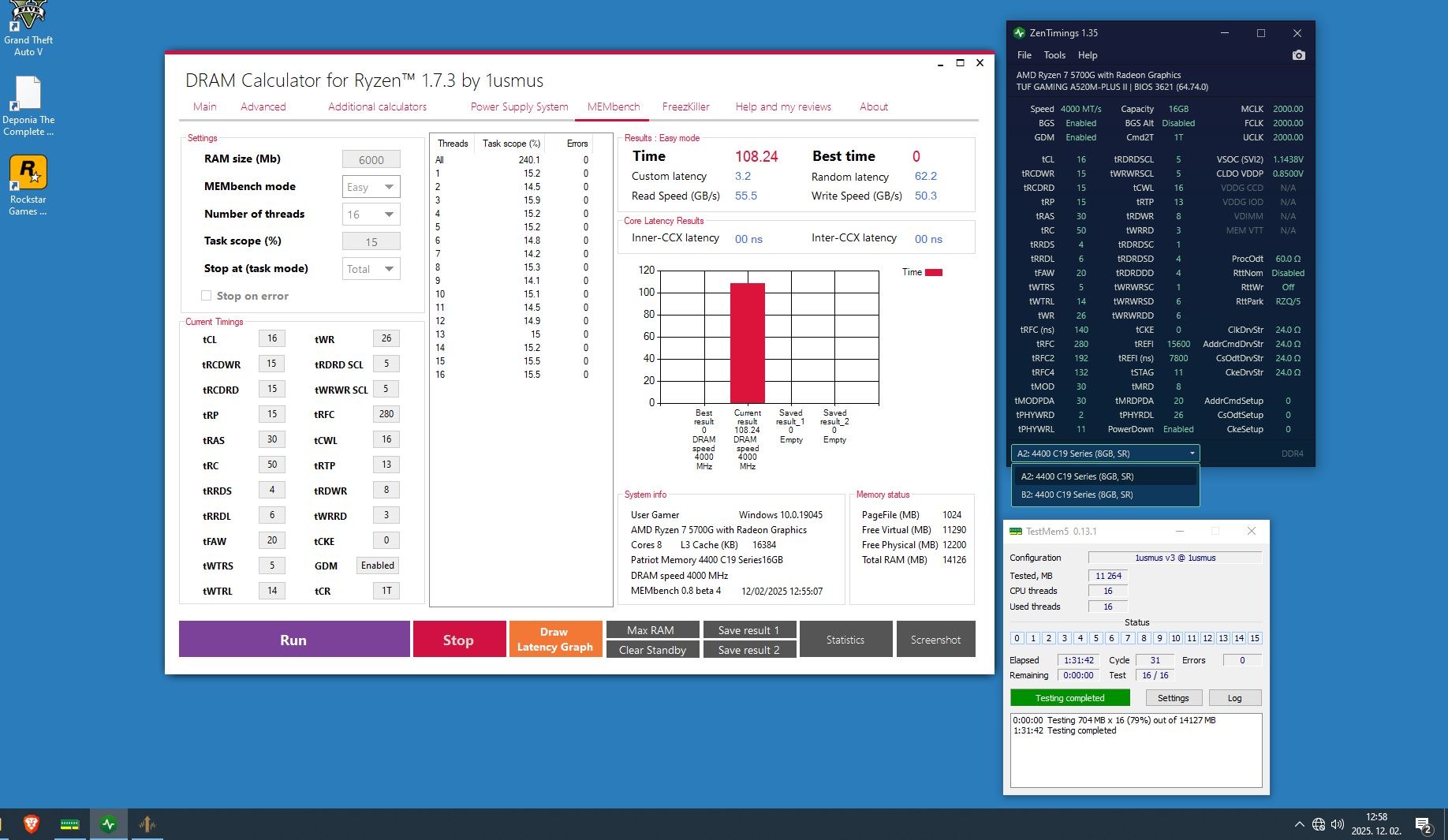1448x840 pixels.
Task: Click the Max RAM button
Action: pyautogui.click(x=651, y=629)
